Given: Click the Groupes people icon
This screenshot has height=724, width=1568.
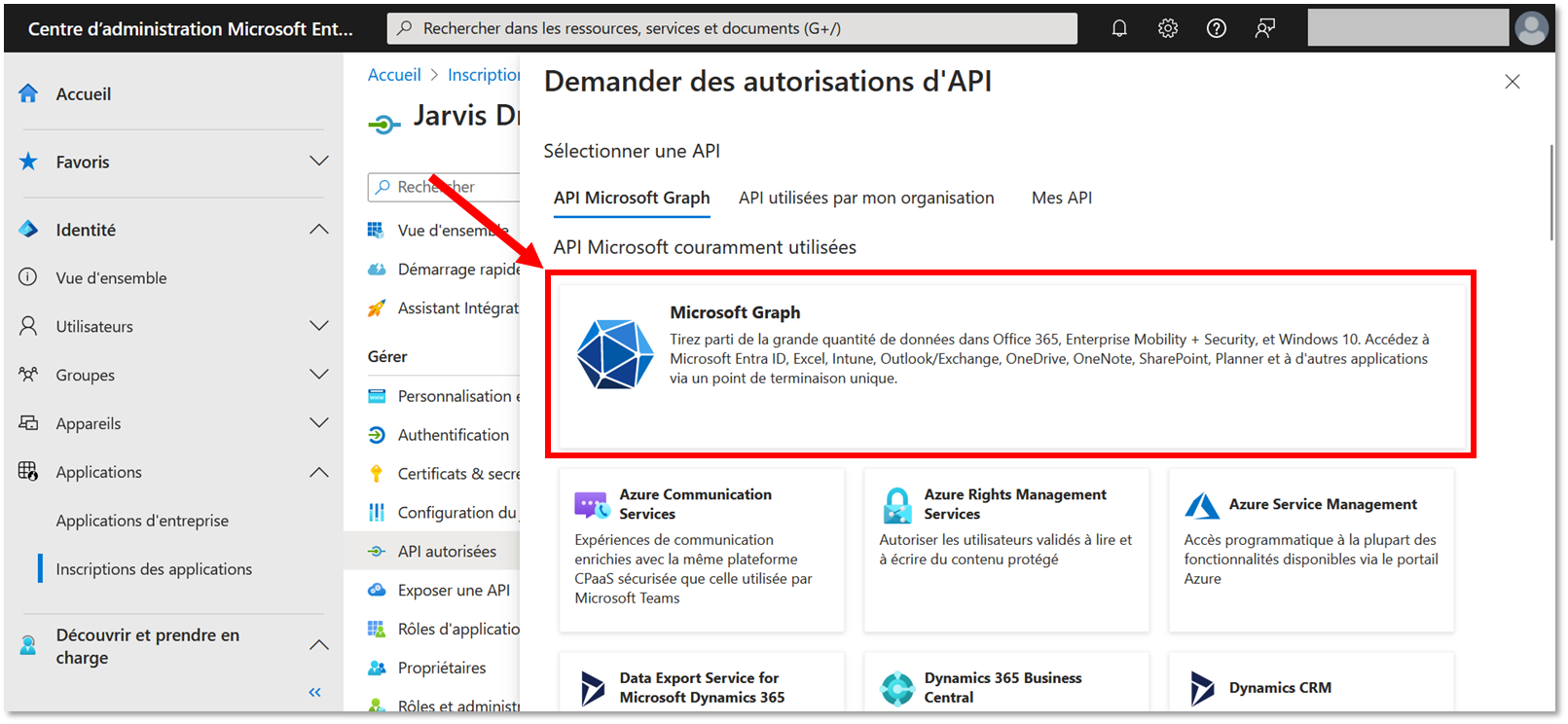Looking at the screenshot, I should click(x=28, y=375).
